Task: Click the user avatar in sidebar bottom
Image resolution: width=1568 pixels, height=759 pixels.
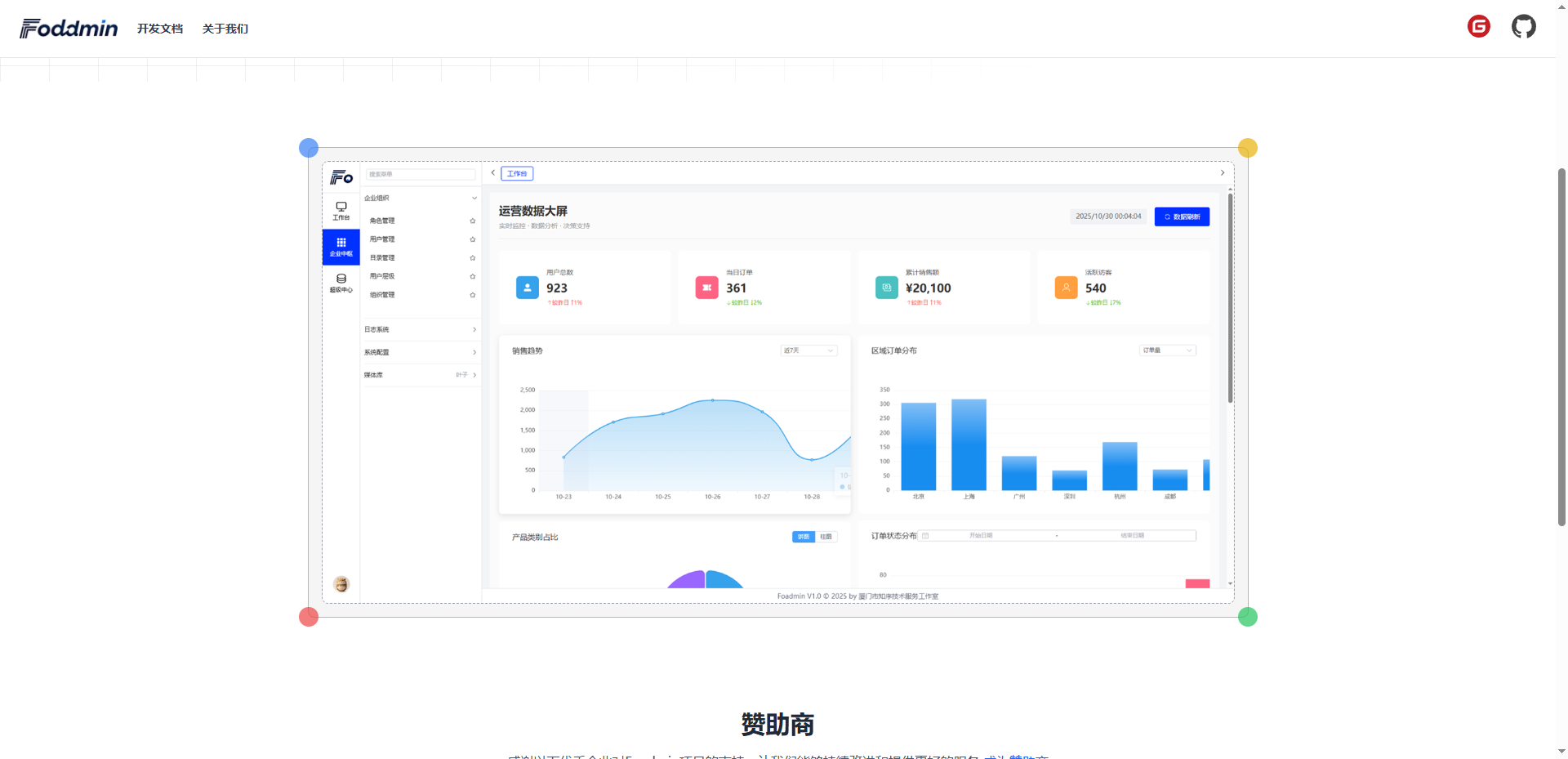Action: click(341, 584)
